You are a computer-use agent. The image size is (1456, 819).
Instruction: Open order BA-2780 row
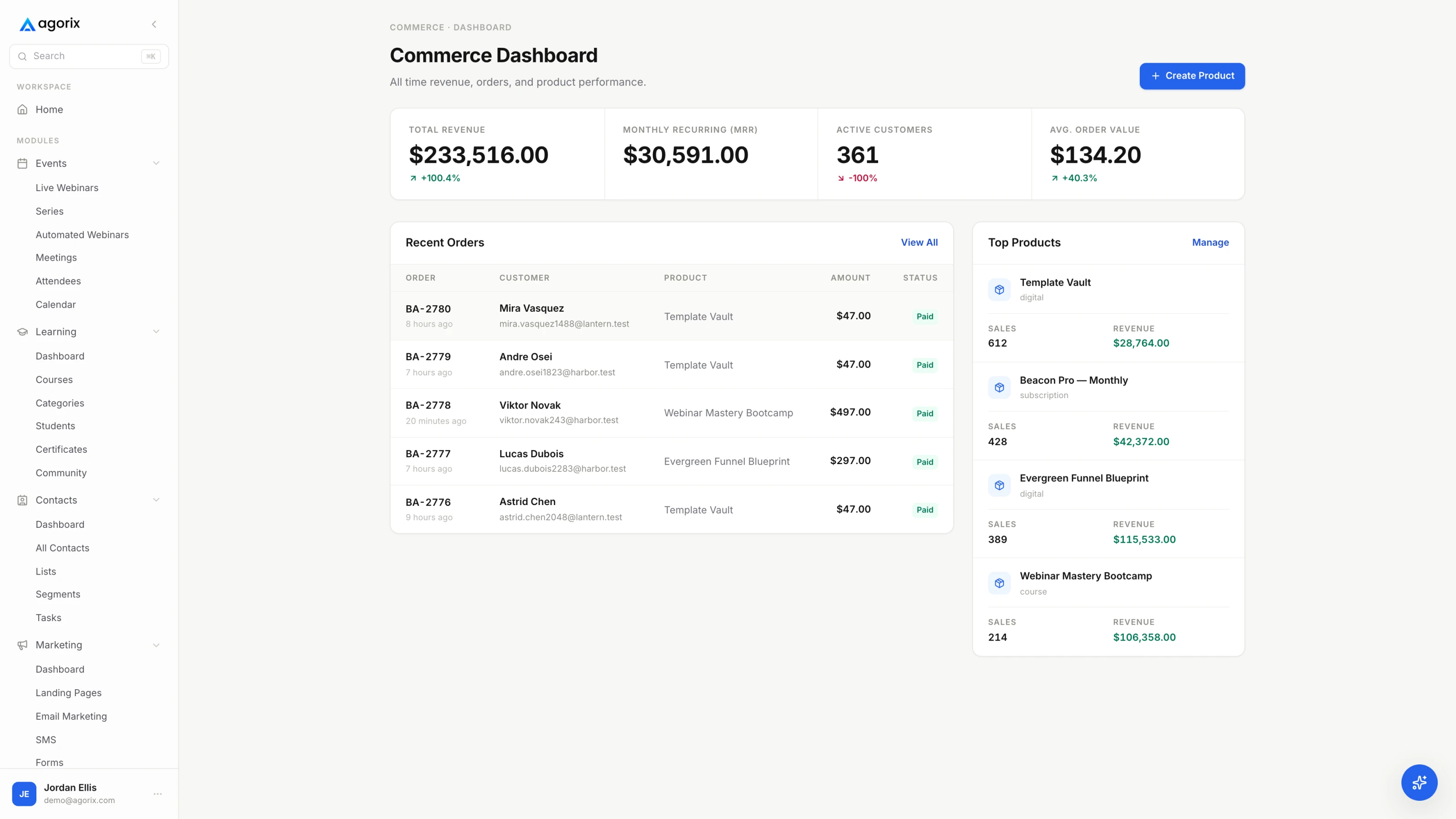pos(672,316)
